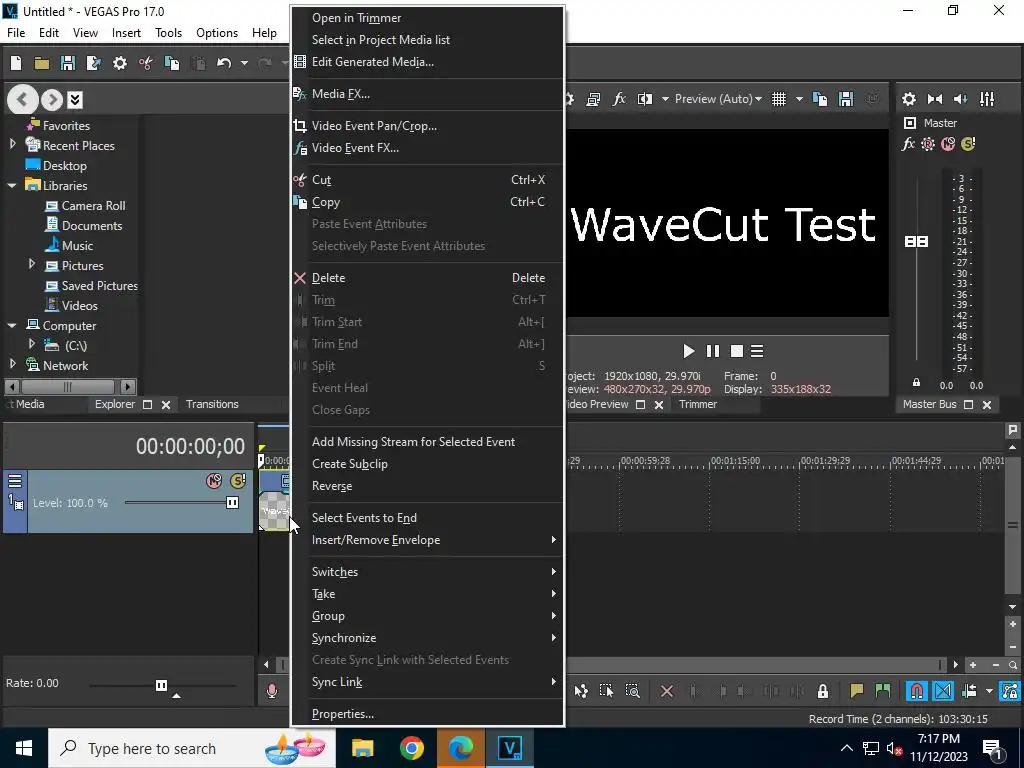Screen dimensions: 1024x768
Task: Expand the C:\ drive node
Action: click(31, 344)
